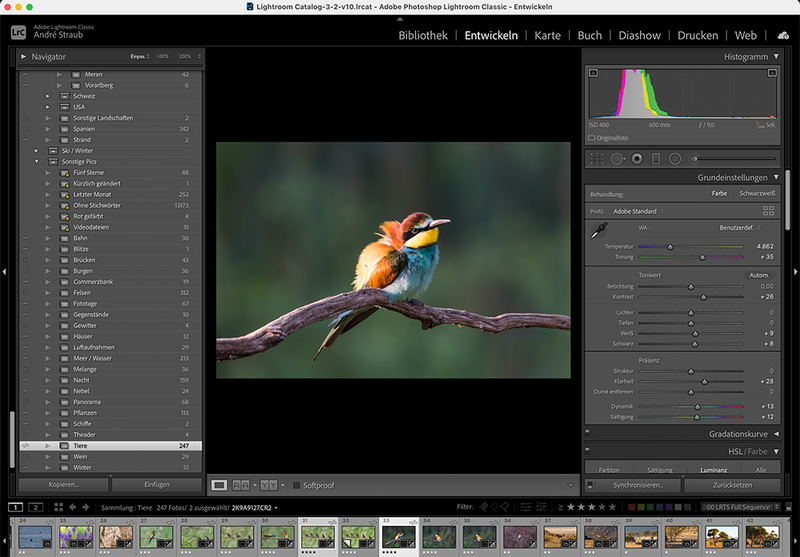This screenshot has width=800, height=557.
Task: Enable the Softproof checkbox
Action: (x=294, y=485)
